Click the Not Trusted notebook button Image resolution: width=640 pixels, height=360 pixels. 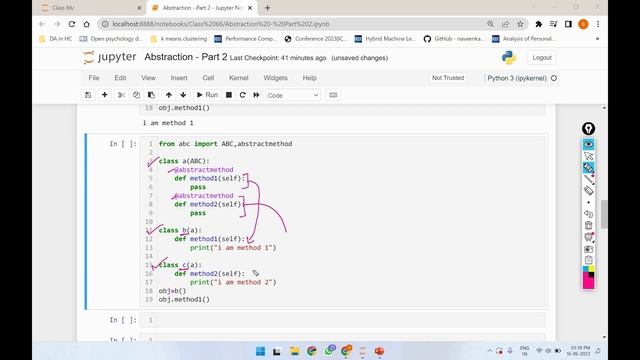point(448,78)
